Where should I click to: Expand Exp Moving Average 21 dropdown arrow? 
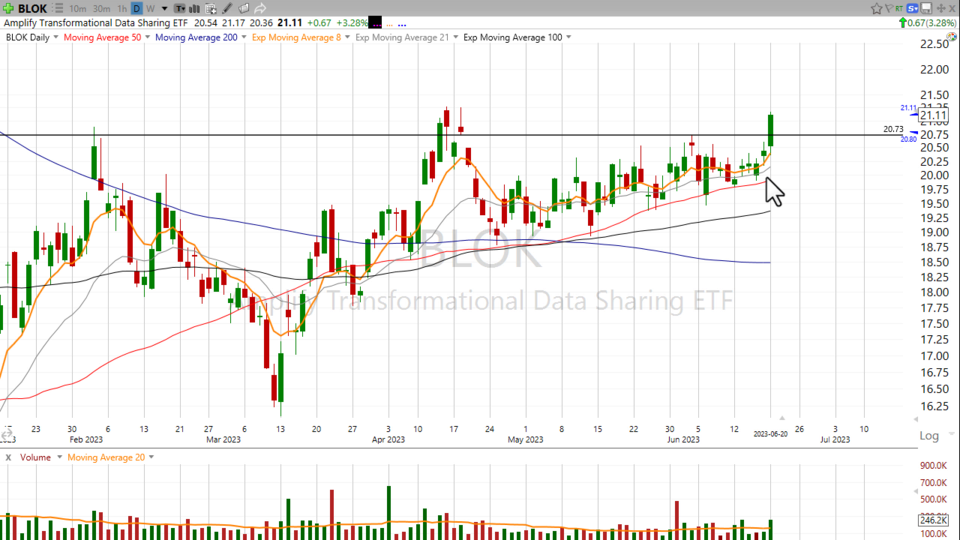456,37
